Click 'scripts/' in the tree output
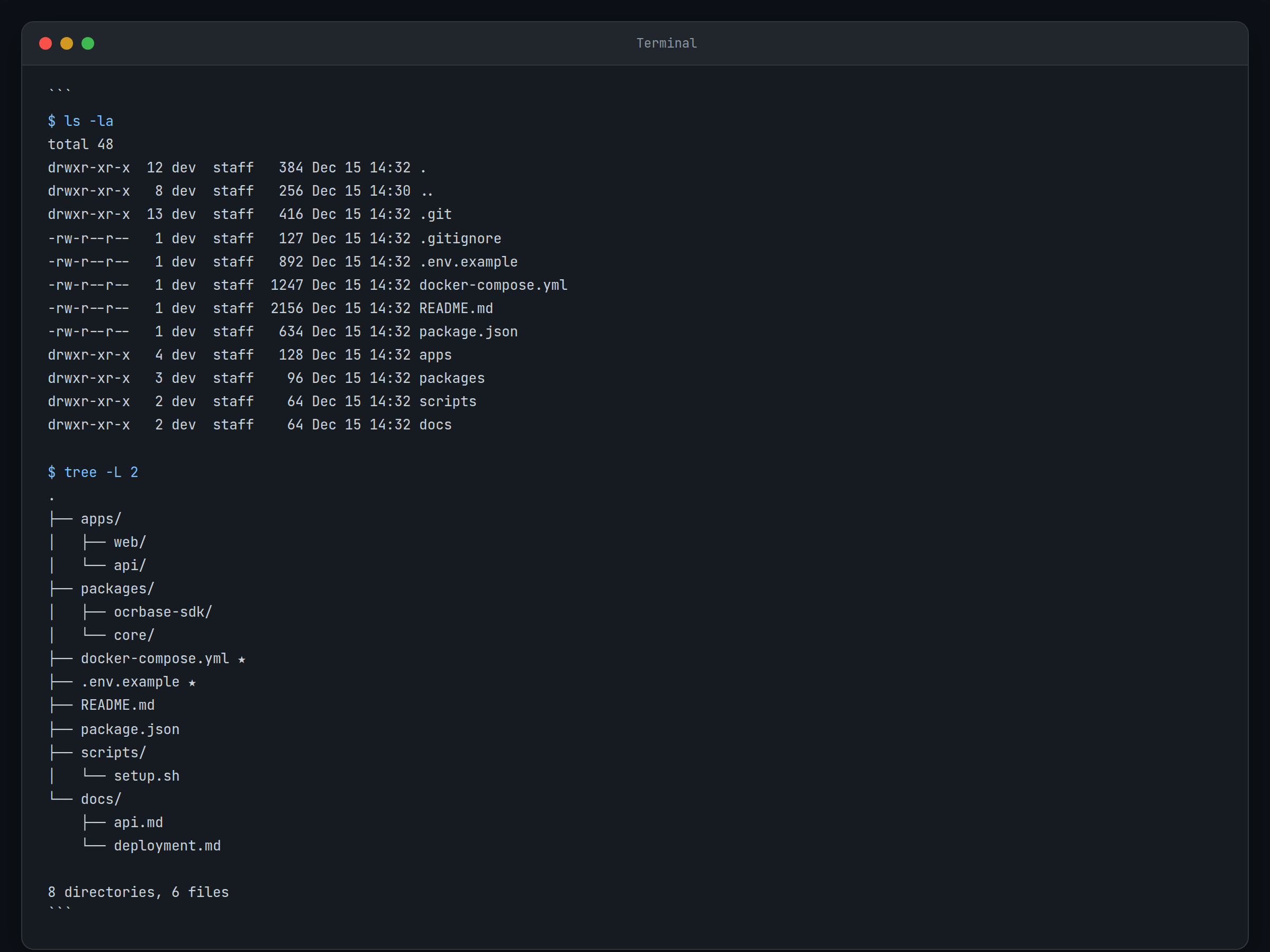Screen dimensions: 1270x952 114,753
